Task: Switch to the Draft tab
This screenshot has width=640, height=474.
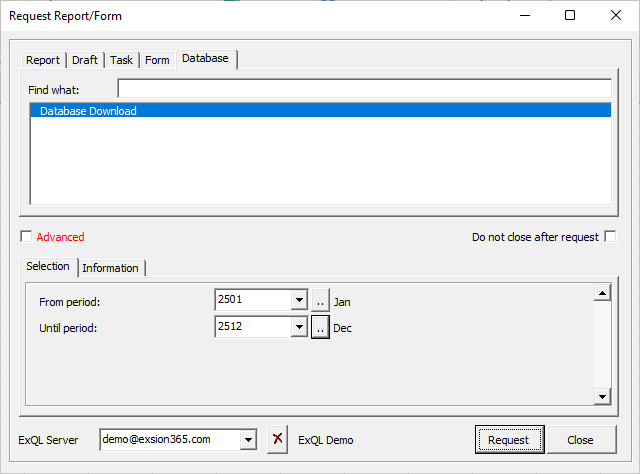Action: point(85,60)
